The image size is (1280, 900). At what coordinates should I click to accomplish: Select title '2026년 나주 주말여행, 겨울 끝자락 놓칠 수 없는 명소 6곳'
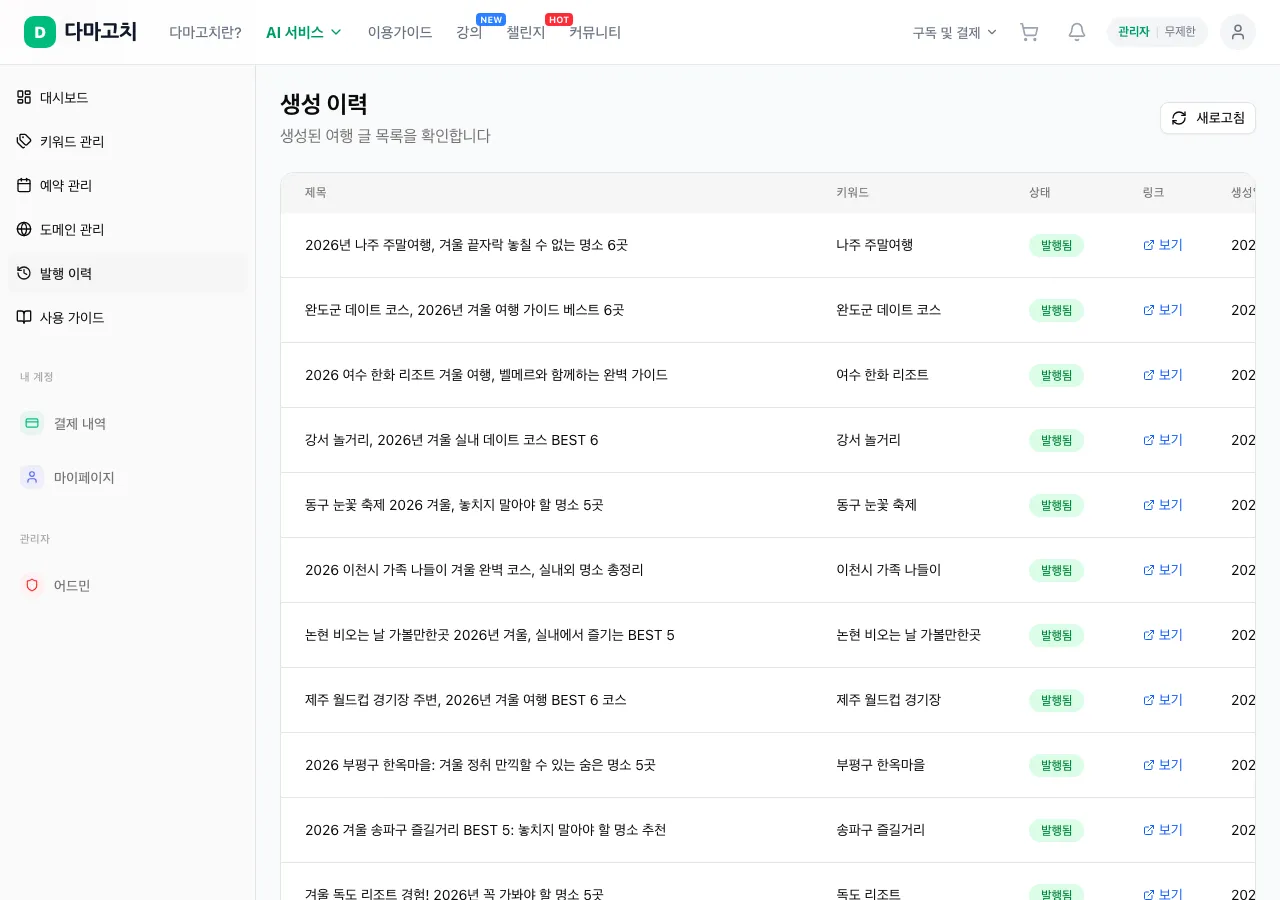[466, 245]
